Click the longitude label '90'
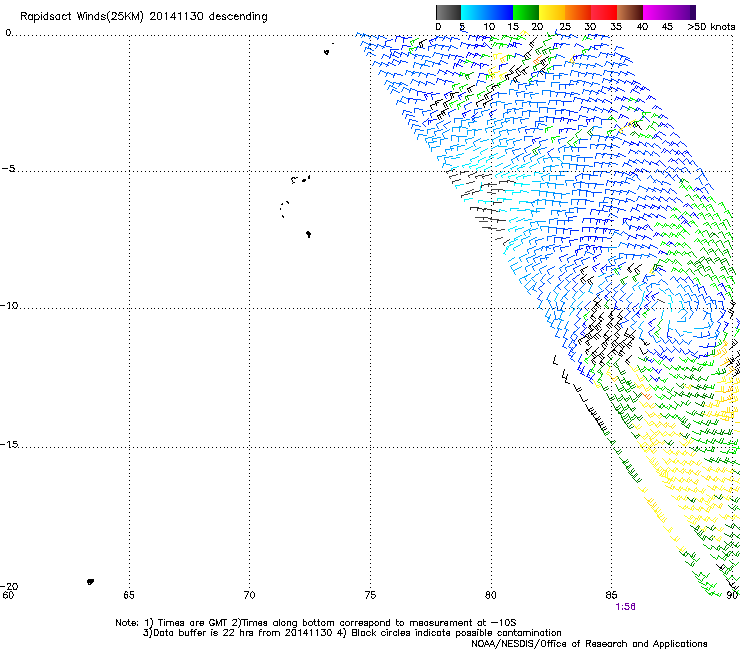The width and height of the screenshot is (740, 650). click(732, 595)
